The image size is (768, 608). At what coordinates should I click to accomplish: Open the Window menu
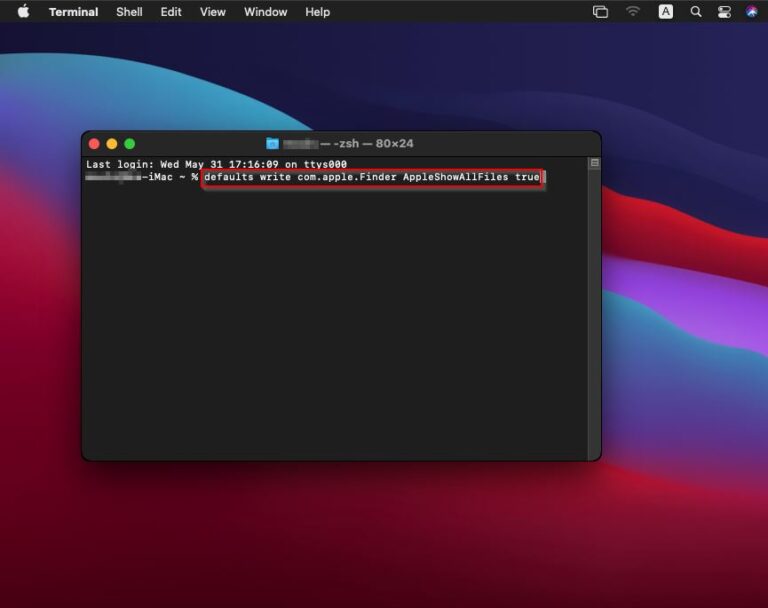[265, 12]
